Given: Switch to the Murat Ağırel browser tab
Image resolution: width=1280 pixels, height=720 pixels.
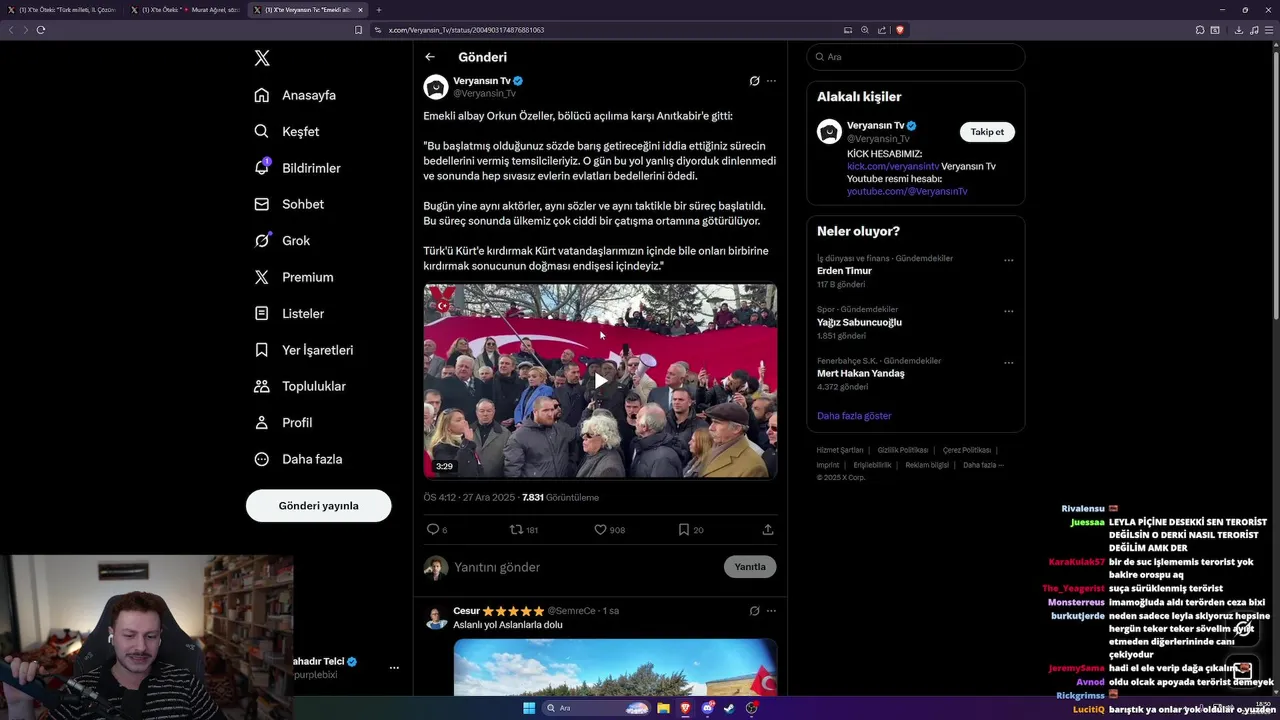Looking at the screenshot, I should (x=185, y=10).
